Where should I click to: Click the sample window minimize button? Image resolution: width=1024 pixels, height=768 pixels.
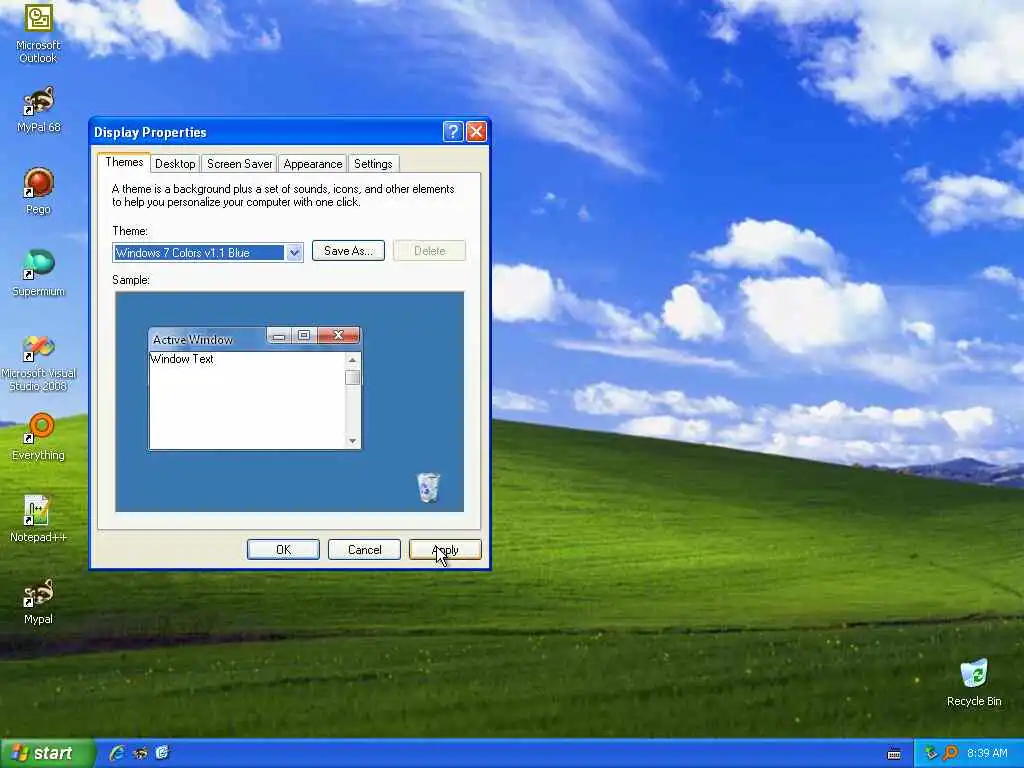(x=279, y=336)
